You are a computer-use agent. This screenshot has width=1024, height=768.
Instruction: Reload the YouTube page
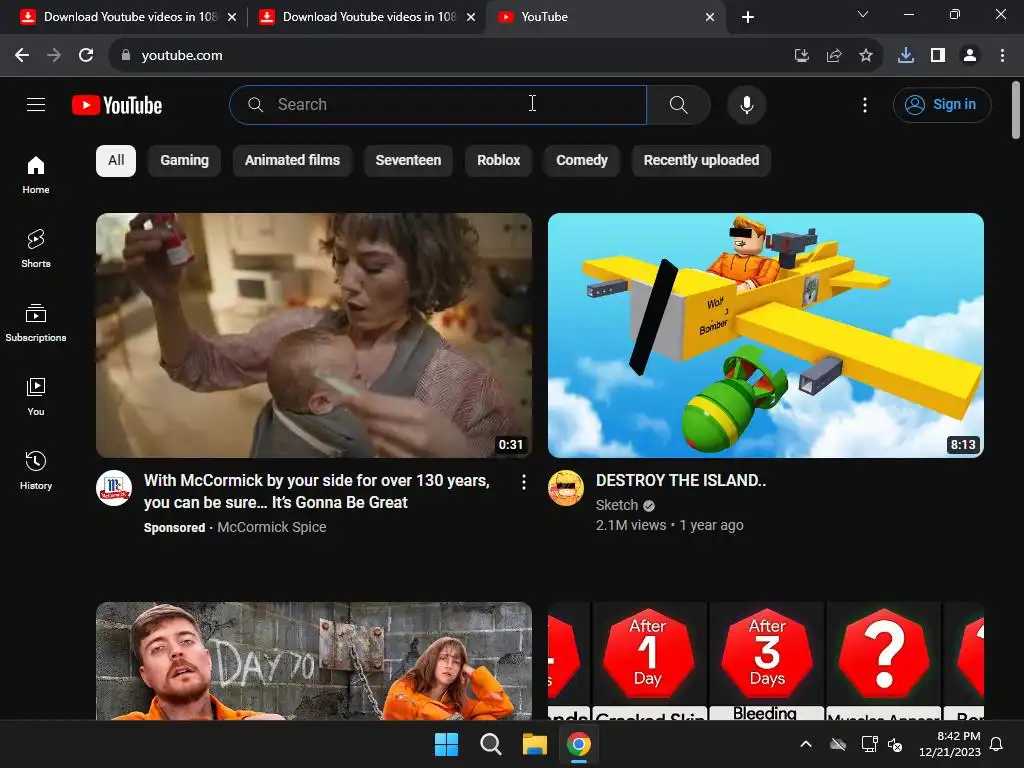click(x=86, y=56)
